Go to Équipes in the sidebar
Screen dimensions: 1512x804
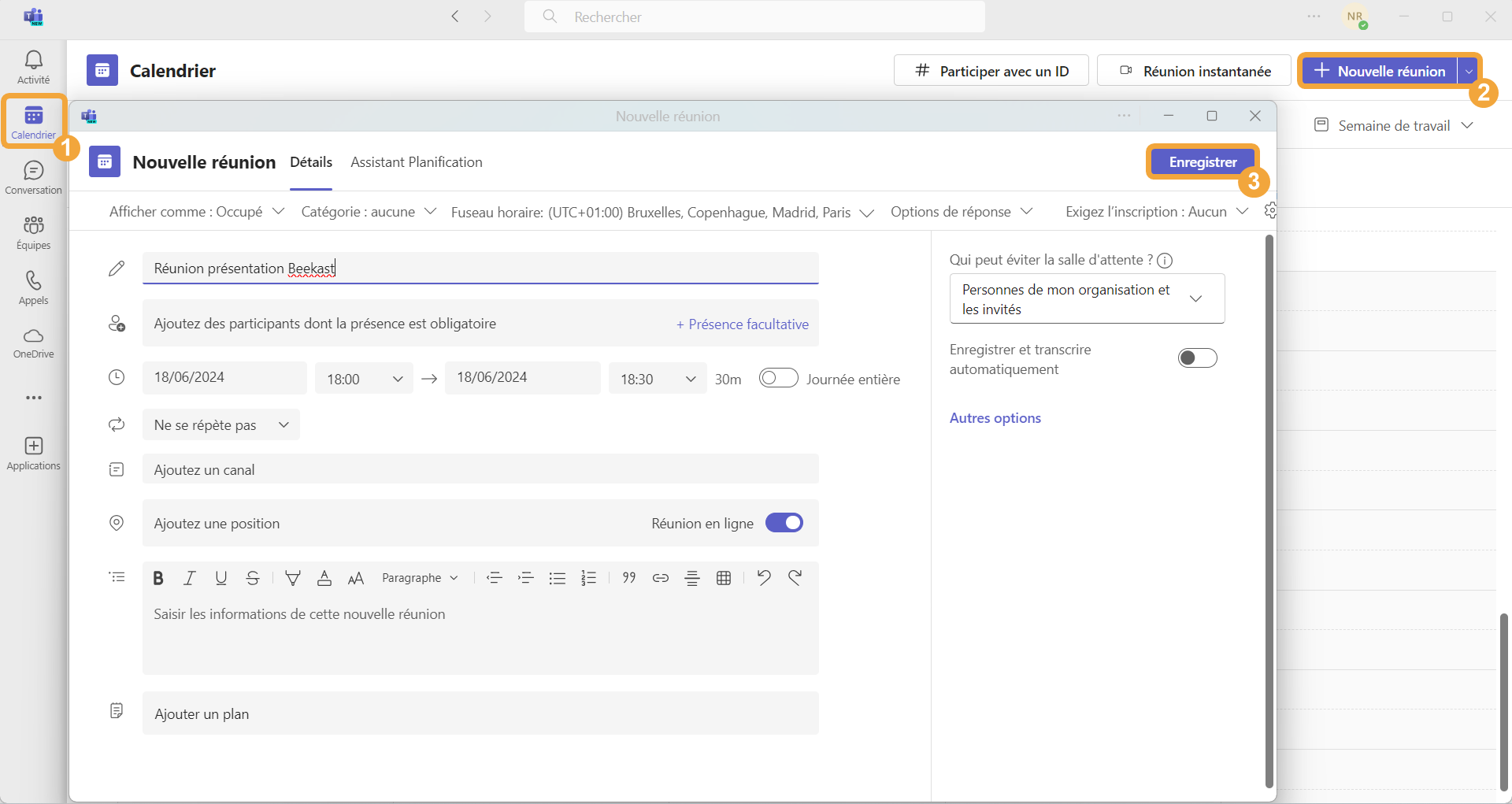coord(33,232)
